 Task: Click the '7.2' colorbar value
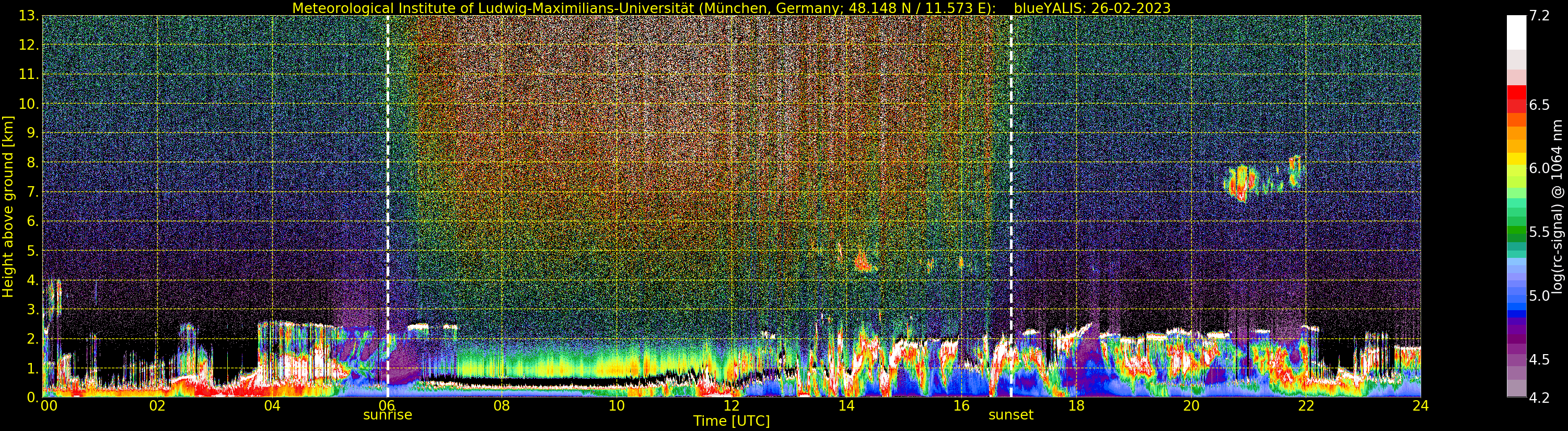tap(1539, 16)
